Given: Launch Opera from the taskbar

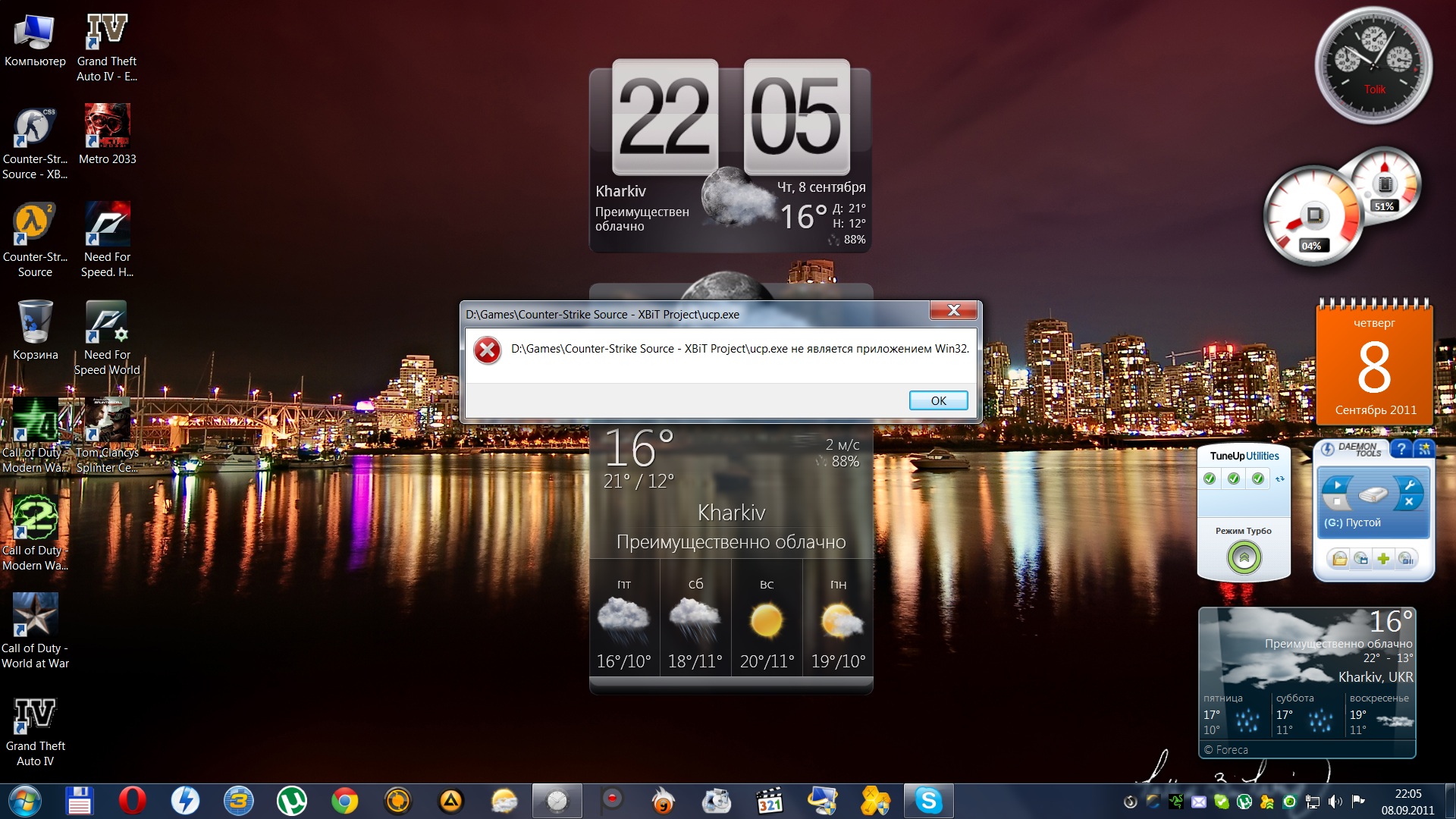Looking at the screenshot, I should pyautogui.click(x=132, y=801).
